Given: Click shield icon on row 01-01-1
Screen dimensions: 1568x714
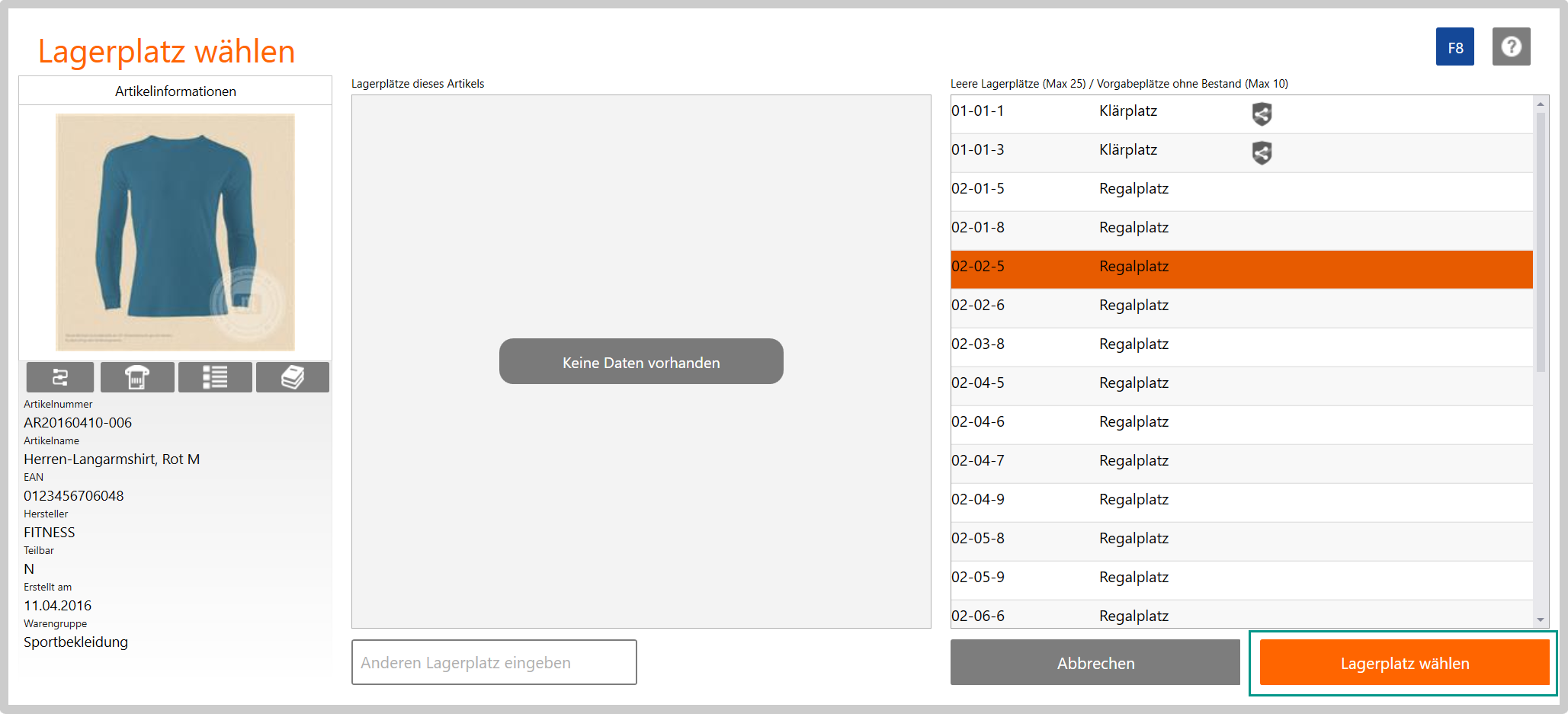Looking at the screenshot, I should coord(1262,114).
